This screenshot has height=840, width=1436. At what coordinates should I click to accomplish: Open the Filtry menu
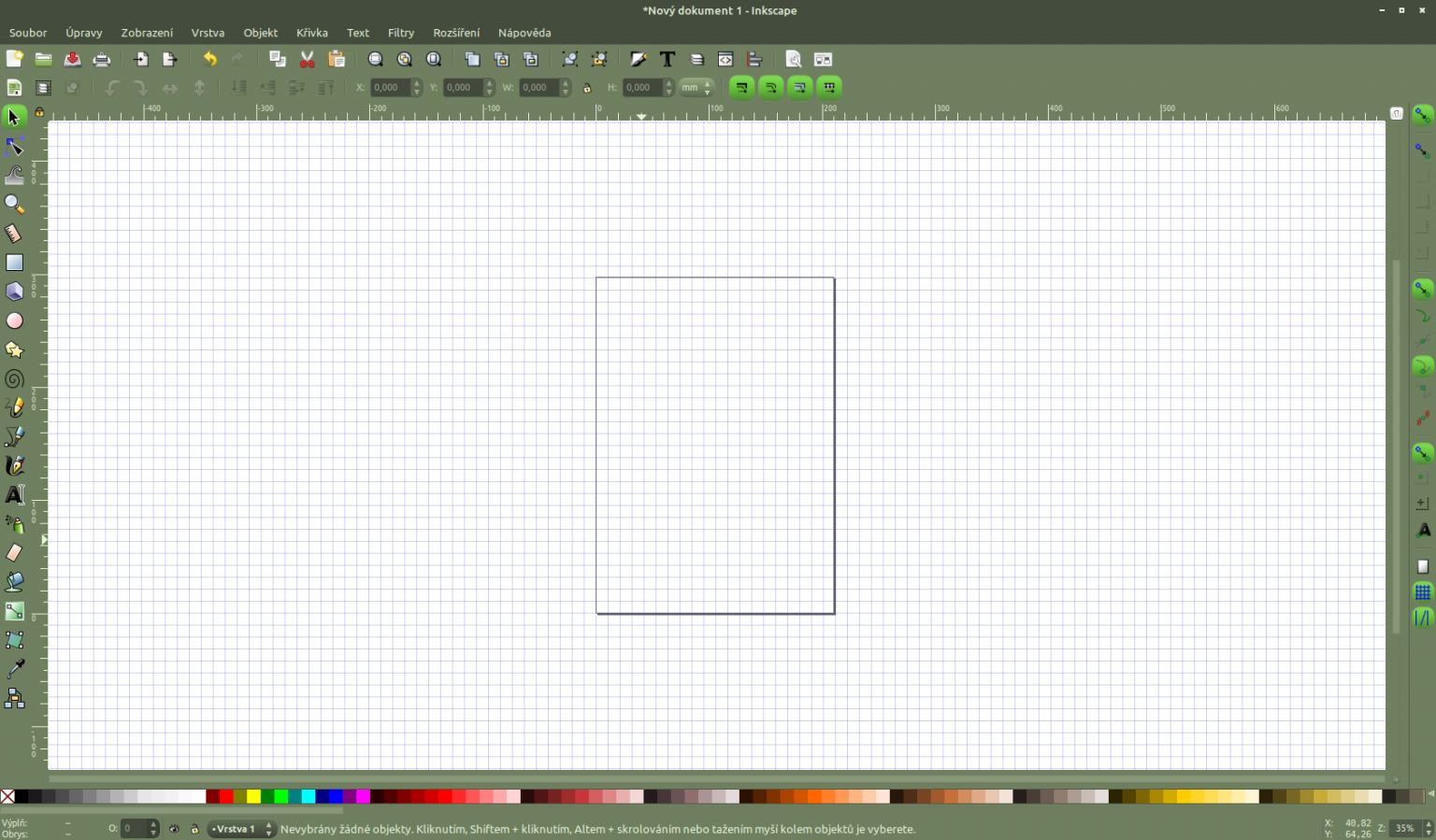pos(400,33)
